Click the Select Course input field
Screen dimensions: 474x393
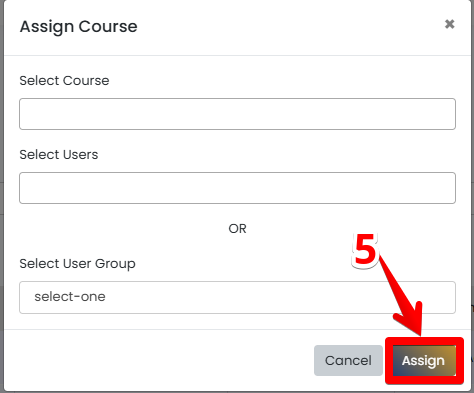(237, 114)
